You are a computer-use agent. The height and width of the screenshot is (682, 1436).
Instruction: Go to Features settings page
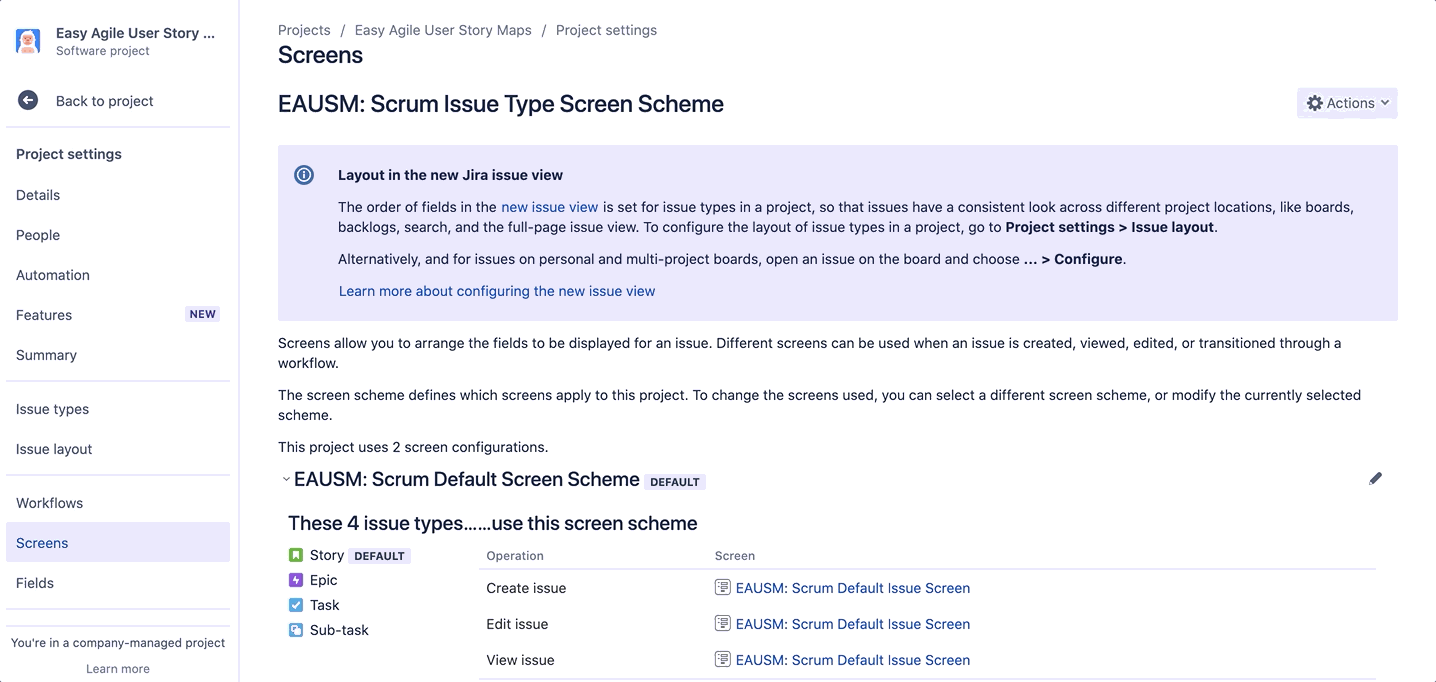pyautogui.click(x=44, y=315)
